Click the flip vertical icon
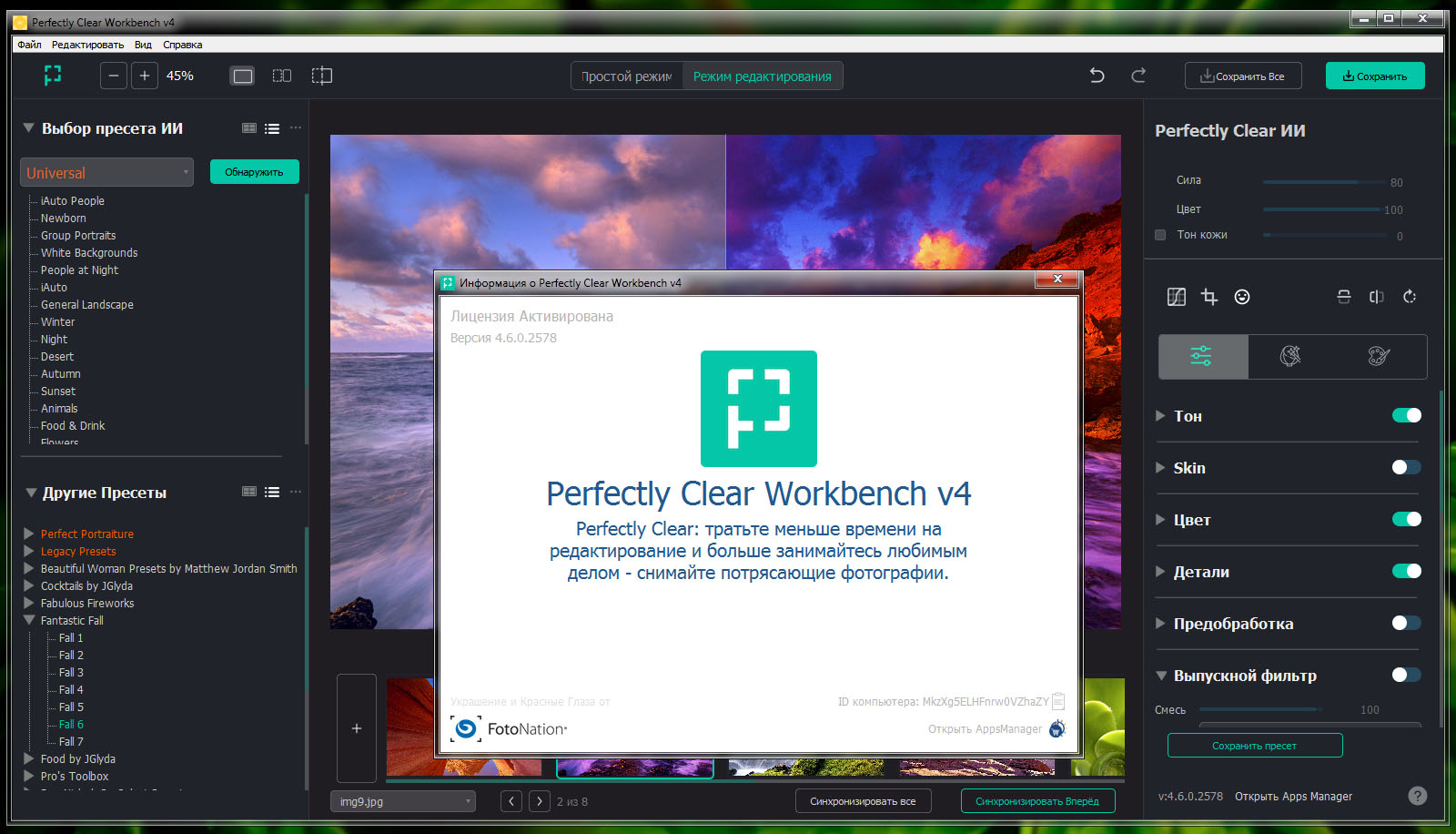 (1344, 297)
